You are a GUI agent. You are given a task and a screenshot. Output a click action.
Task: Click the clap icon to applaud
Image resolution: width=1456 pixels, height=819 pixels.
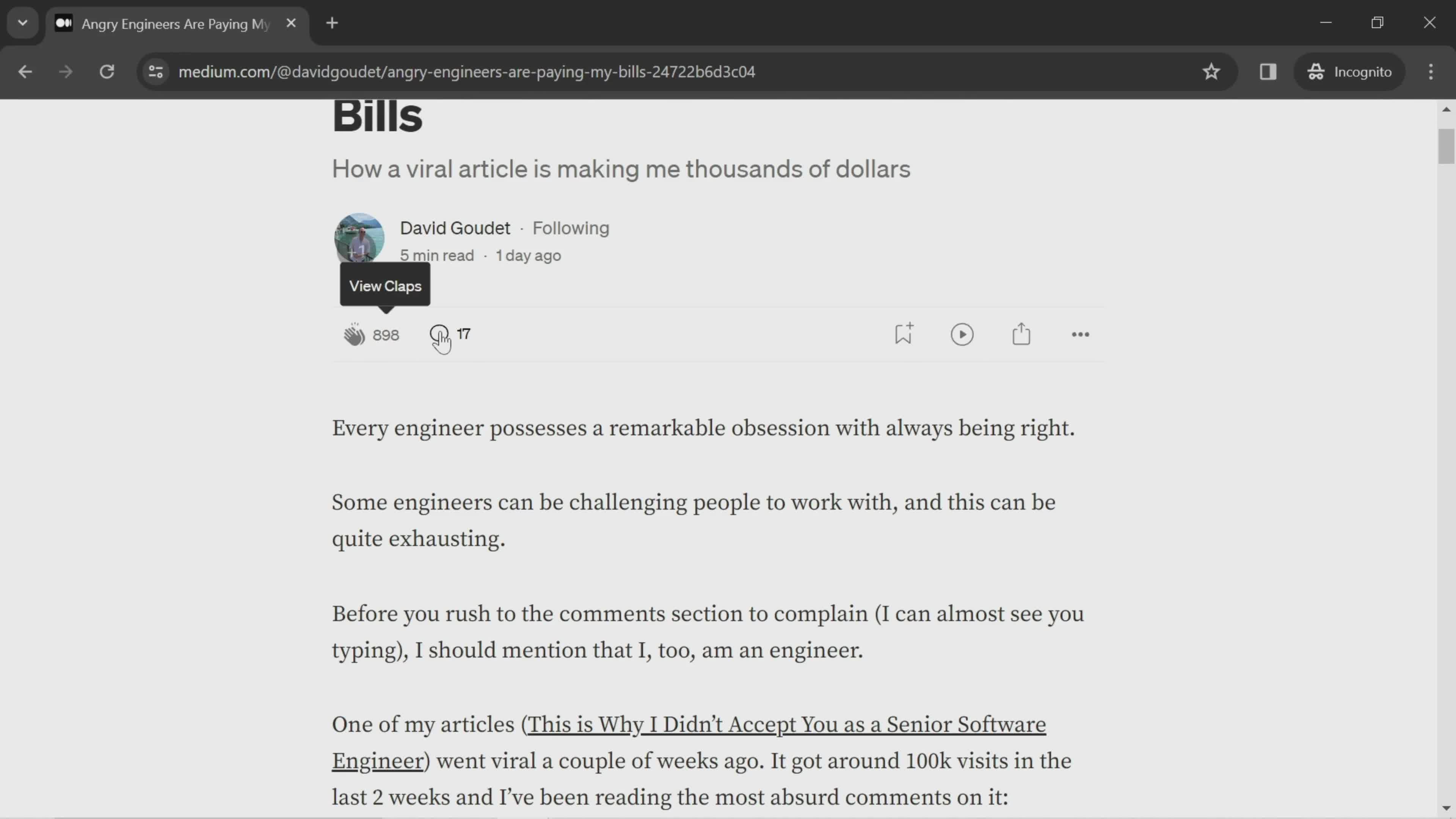[354, 334]
